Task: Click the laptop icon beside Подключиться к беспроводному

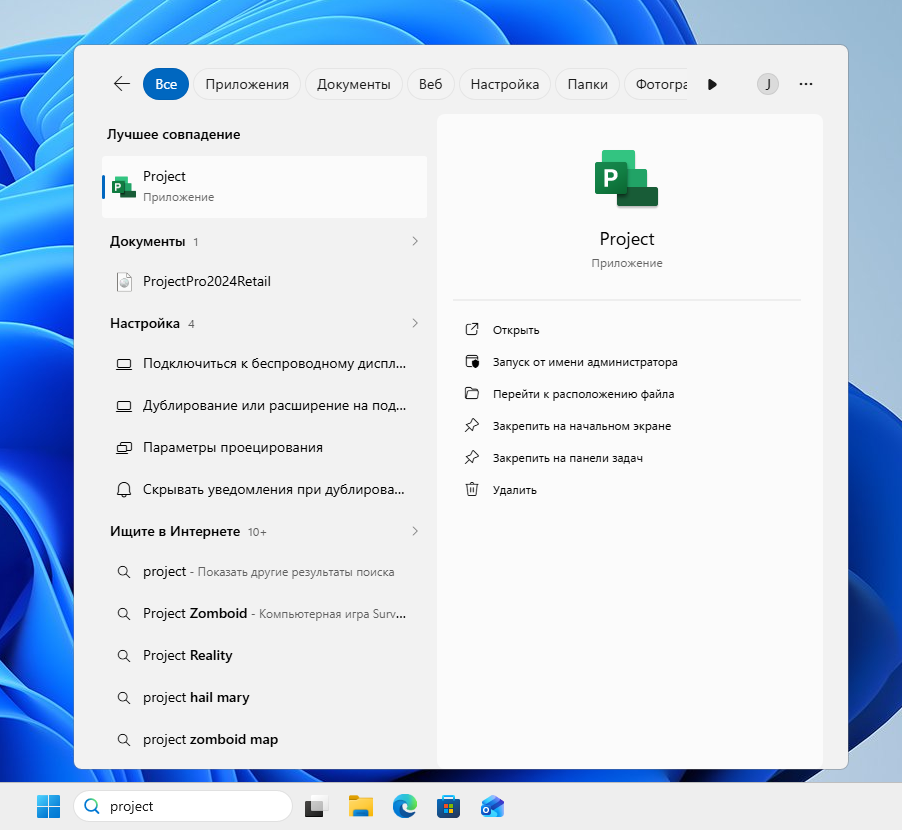Action: tap(124, 364)
